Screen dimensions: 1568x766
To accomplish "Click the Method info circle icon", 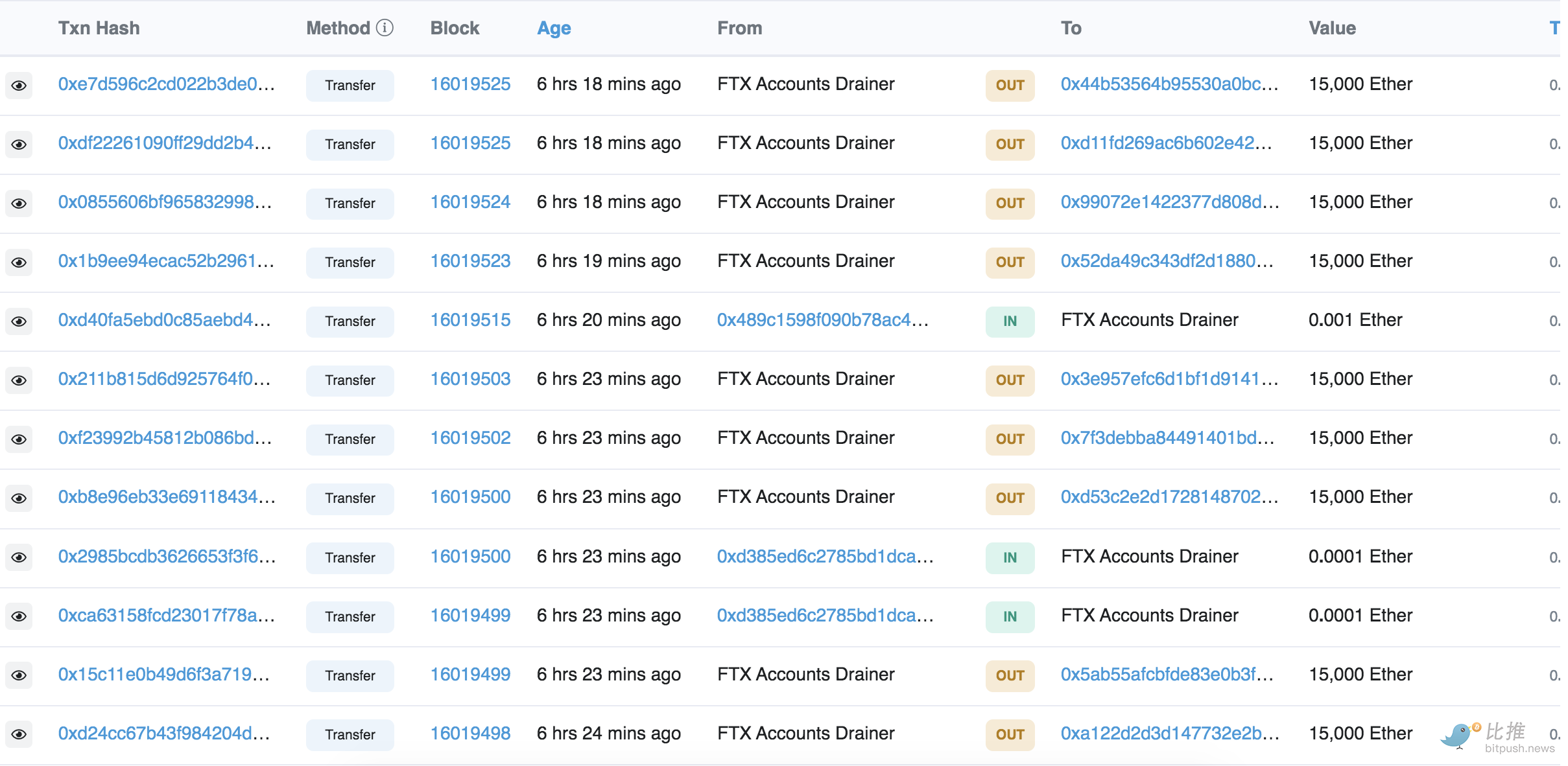I will (x=385, y=28).
